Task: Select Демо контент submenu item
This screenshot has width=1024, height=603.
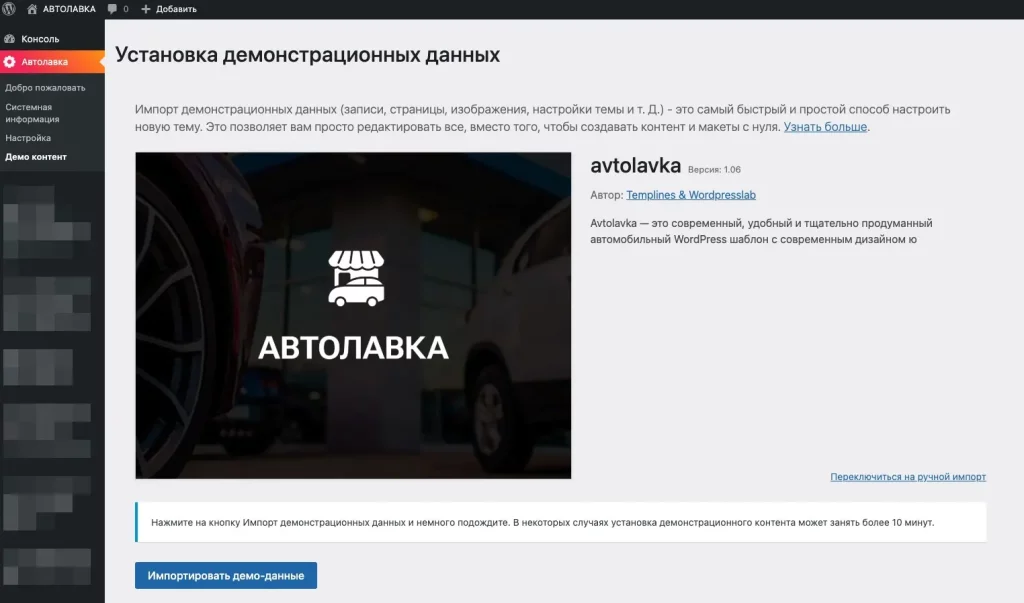Action: point(36,157)
